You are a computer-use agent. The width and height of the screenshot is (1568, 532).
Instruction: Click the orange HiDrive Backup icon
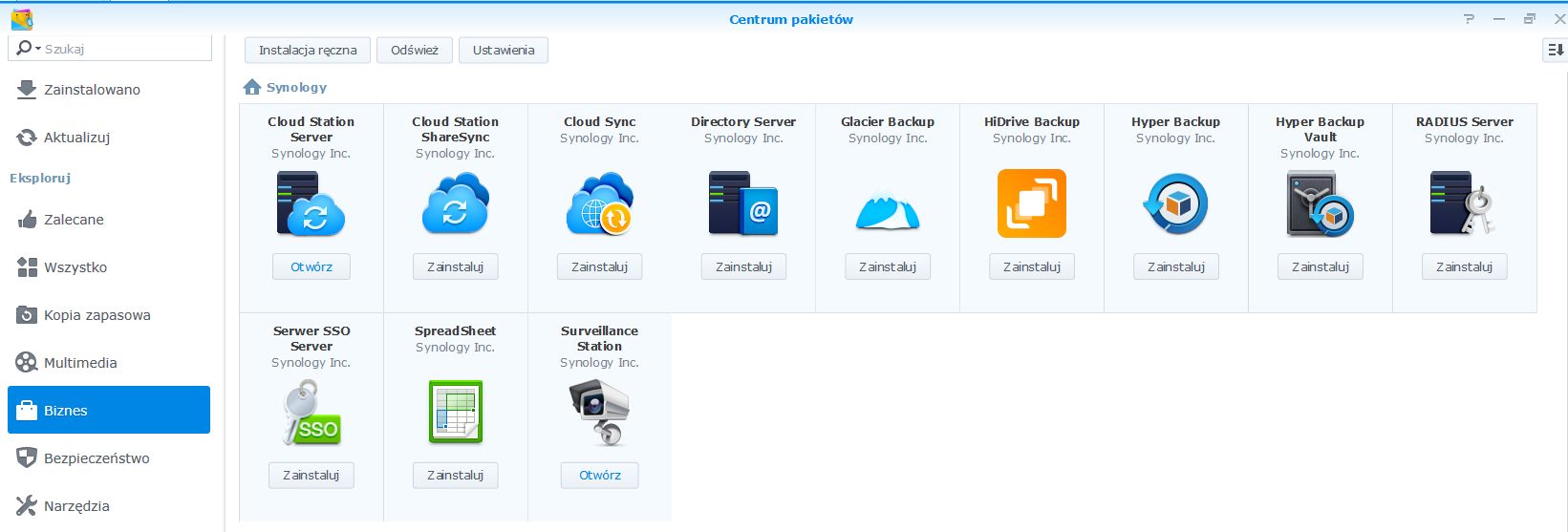click(1032, 203)
